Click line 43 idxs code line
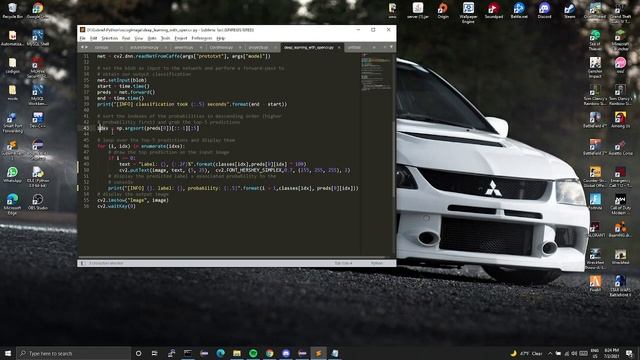Image resolution: width=640 pixels, height=360 pixels. (149, 128)
